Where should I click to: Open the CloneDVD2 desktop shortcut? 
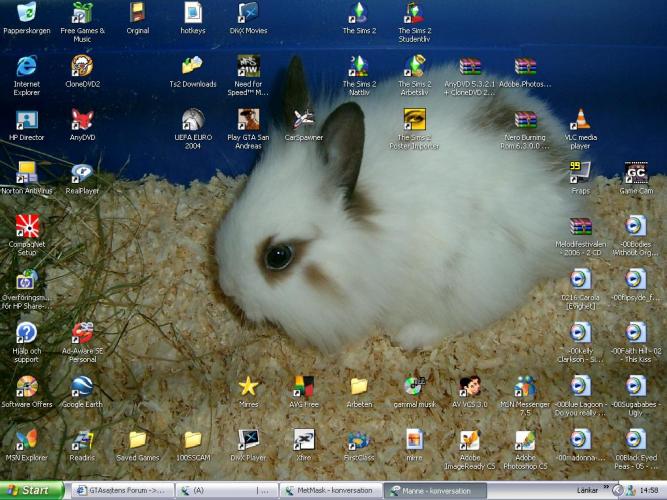coord(82,67)
